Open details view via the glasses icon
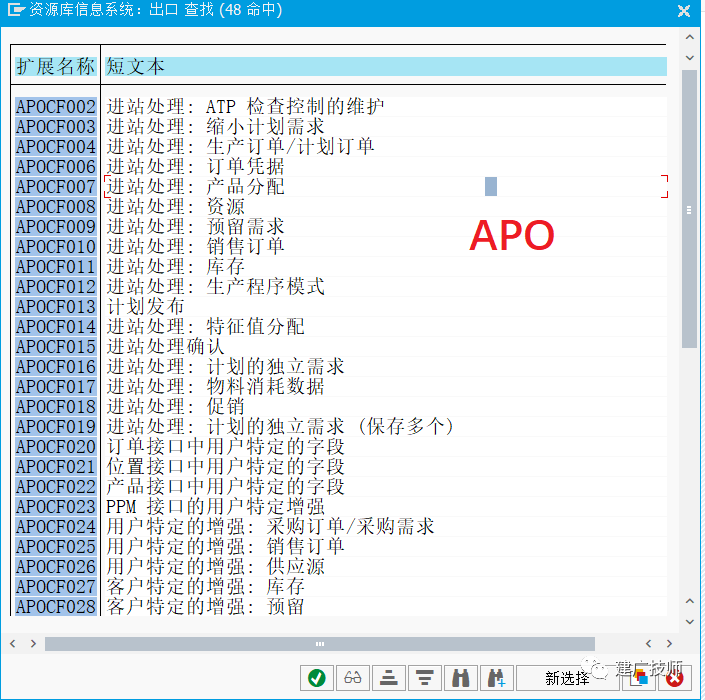The width and height of the screenshot is (705, 700). tap(352, 678)
